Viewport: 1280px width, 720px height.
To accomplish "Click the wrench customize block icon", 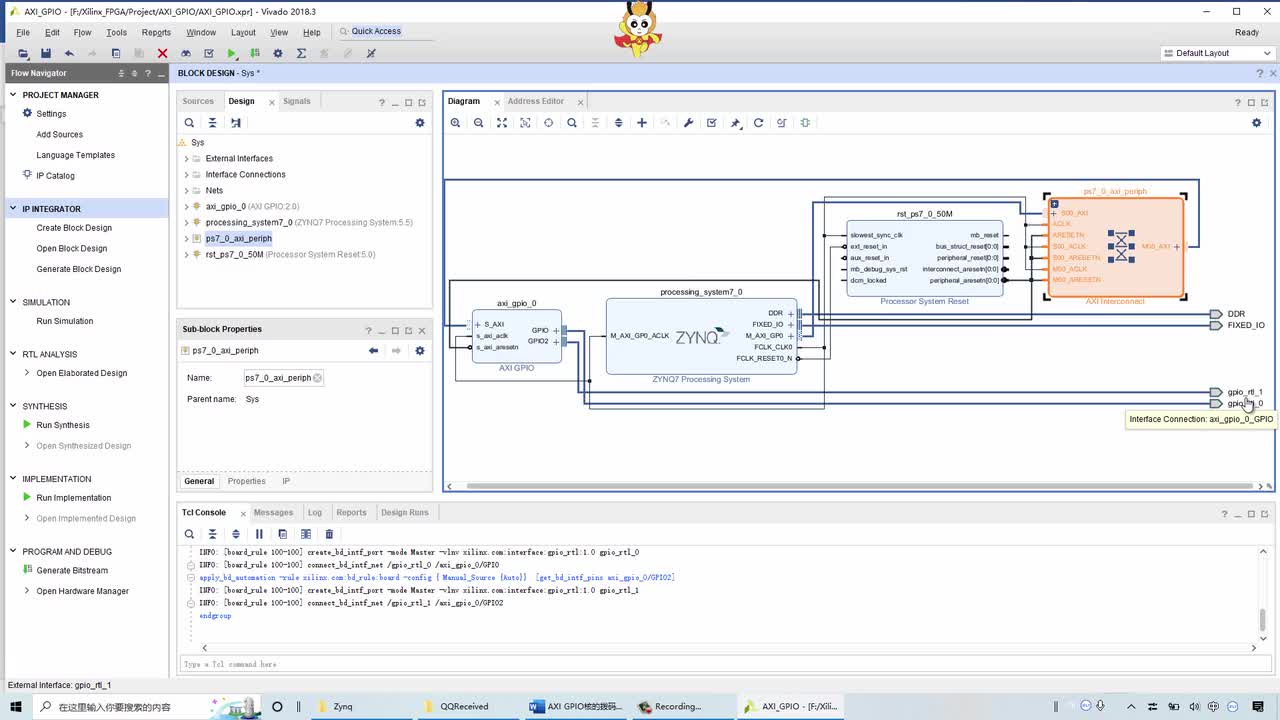I will coord(688,123).
